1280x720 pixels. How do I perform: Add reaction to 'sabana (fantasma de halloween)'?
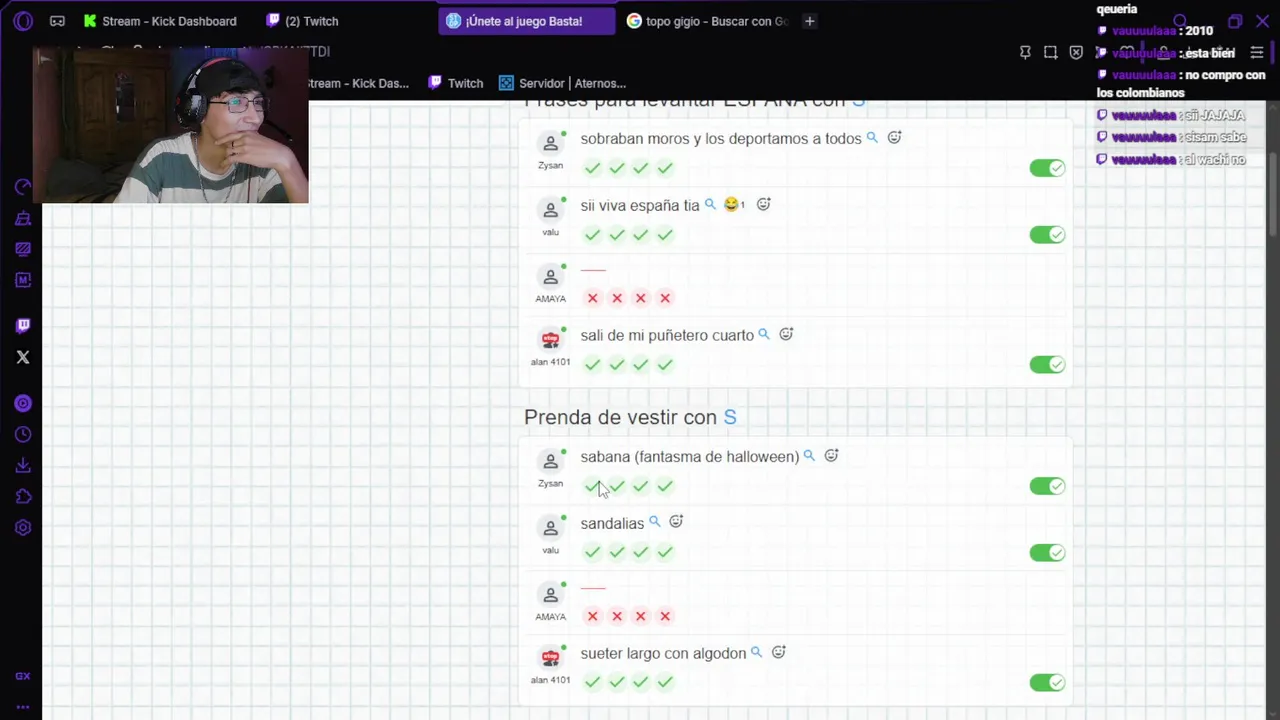coord(831,456)
